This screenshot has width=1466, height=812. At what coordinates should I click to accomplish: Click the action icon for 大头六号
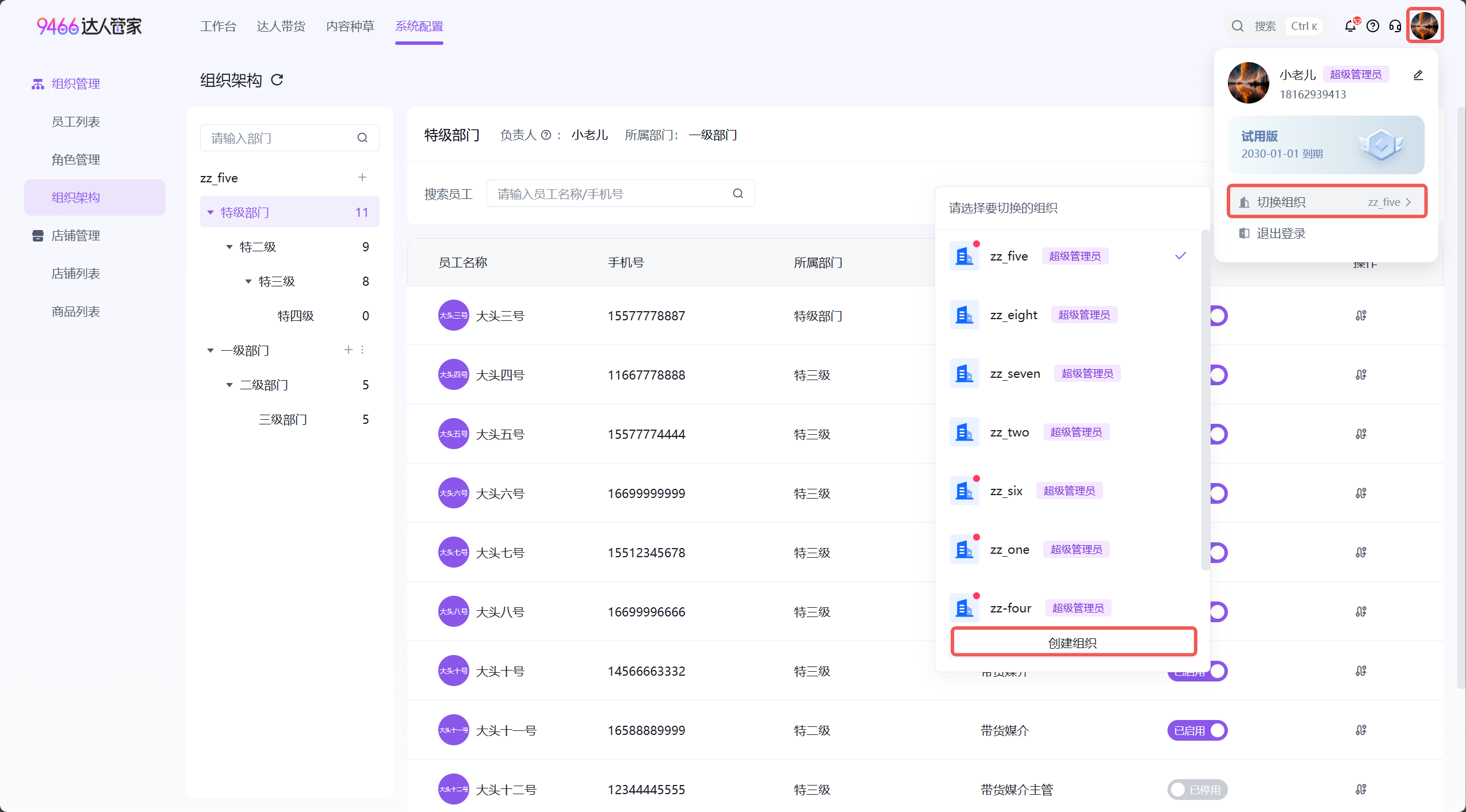coord(1361,493)
